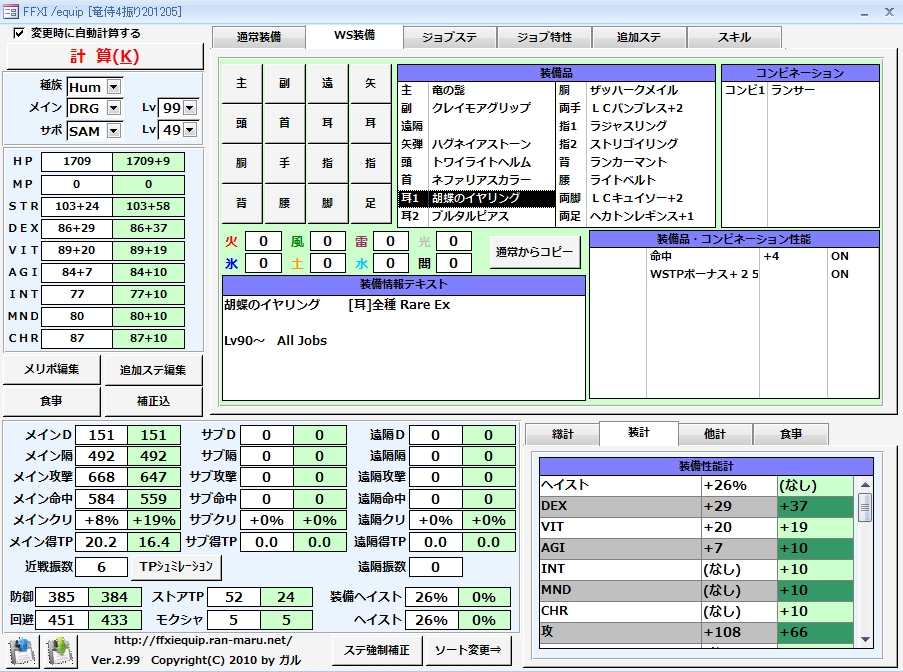Open the 種族 Hum dropdown
The image size is (903, 672).
(114, 87)
